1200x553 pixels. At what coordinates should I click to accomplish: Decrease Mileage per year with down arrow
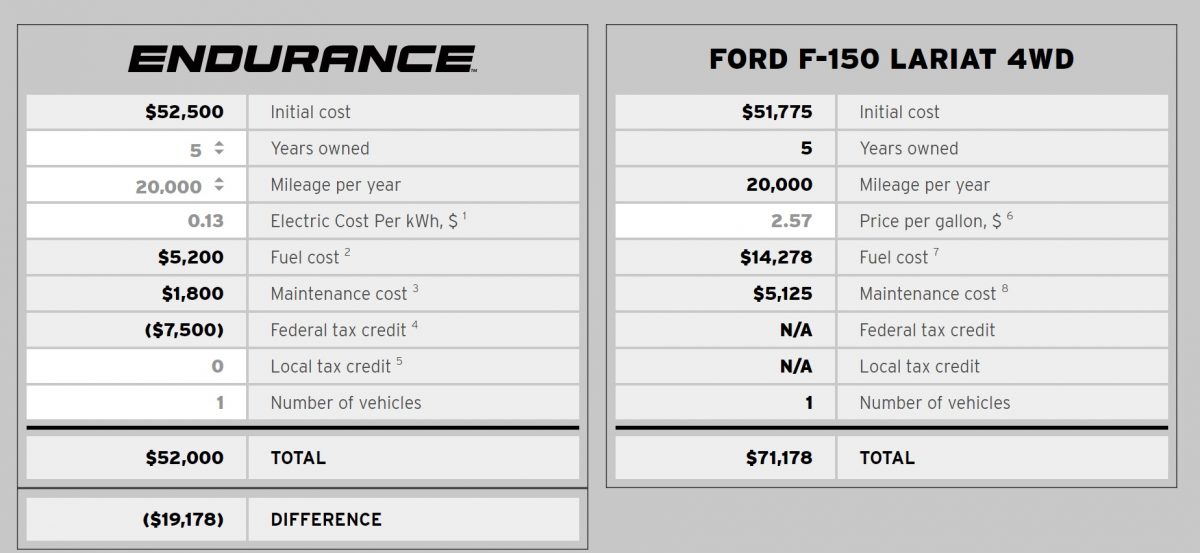pos(219,190)
